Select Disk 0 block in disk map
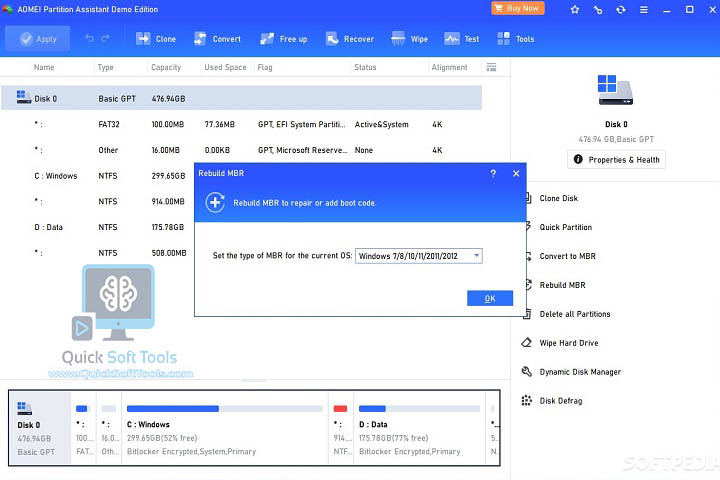Screen dimensions: 720x480 (x=40, y=428)
